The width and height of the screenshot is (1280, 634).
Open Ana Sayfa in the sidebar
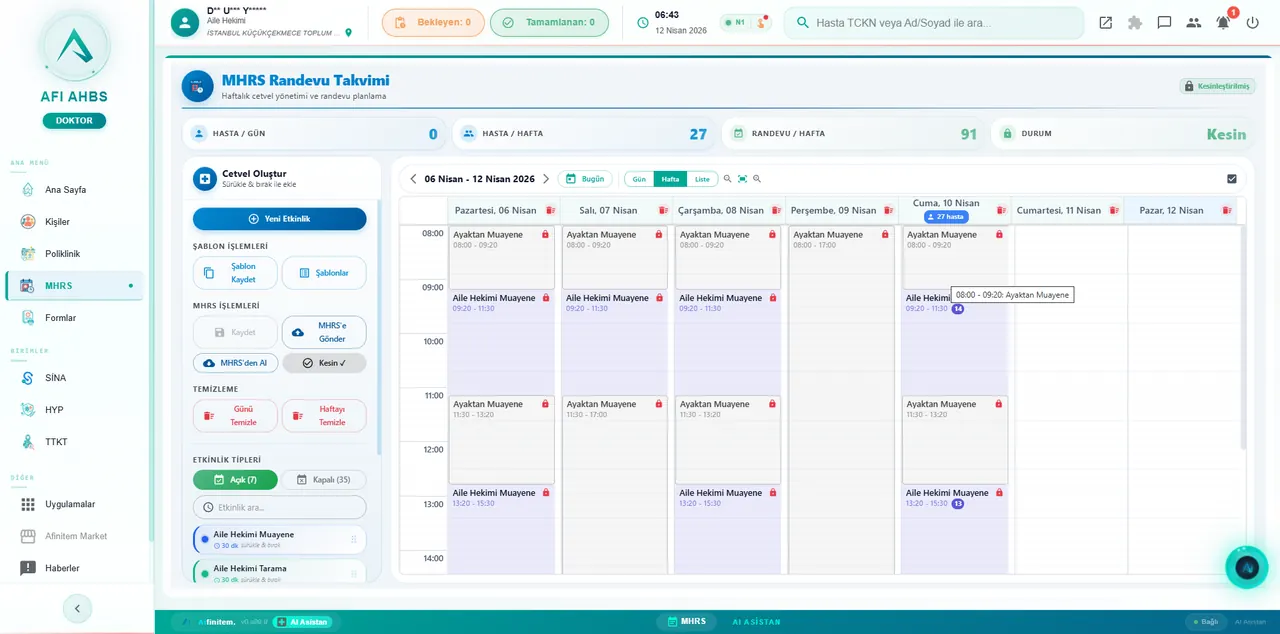74,190
